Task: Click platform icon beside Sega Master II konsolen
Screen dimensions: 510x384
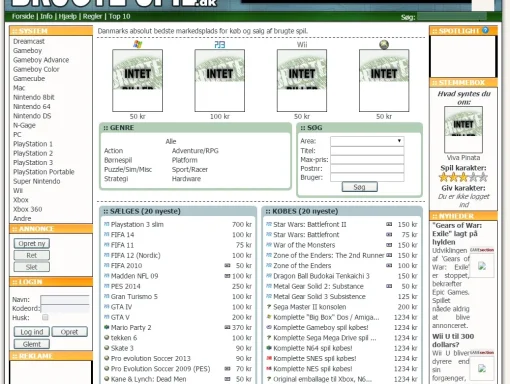Action: pos(269,307)
